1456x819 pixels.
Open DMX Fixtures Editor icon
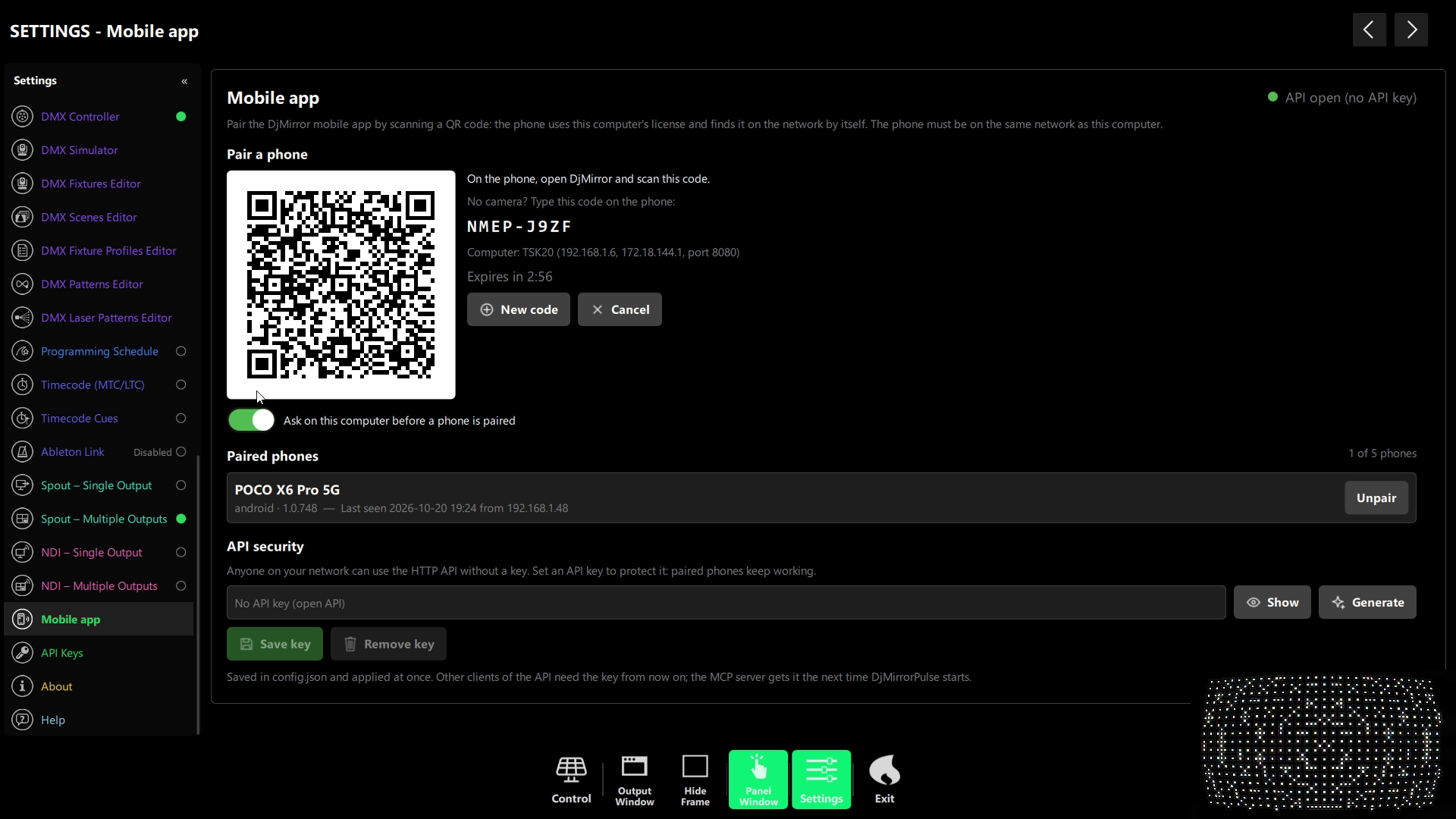click(23, 184)
